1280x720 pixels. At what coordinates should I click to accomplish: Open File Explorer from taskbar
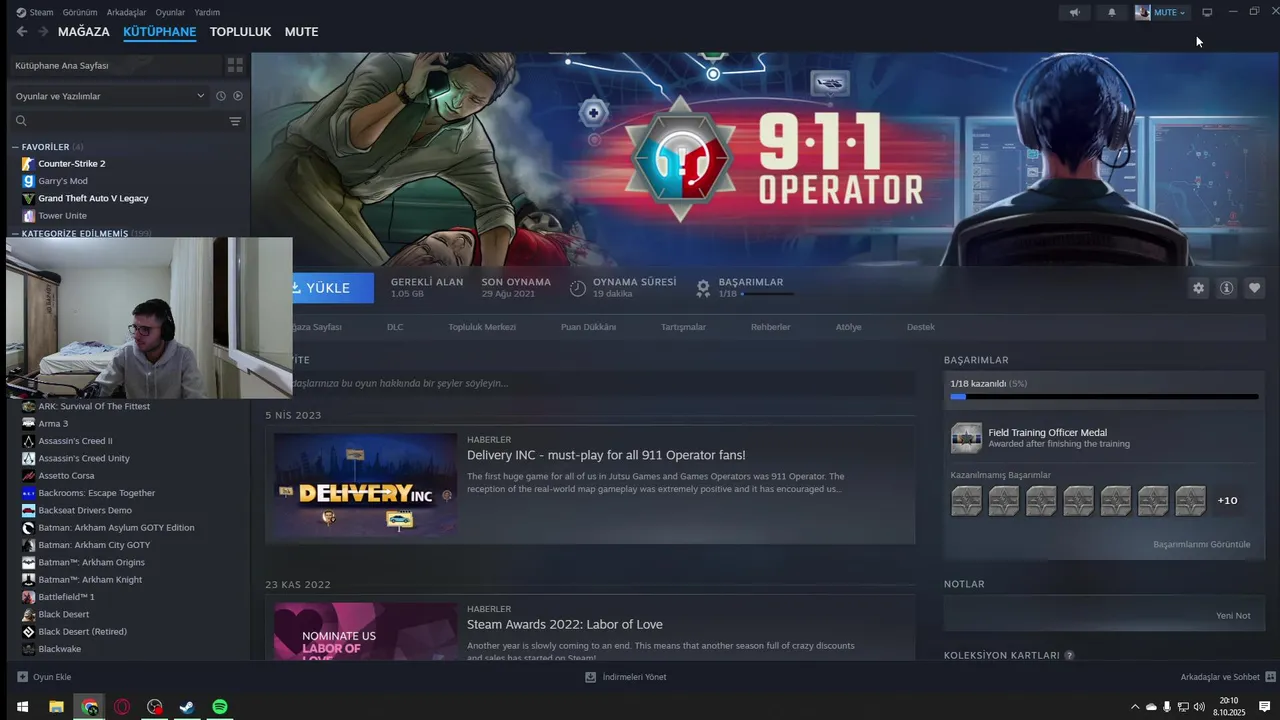coord(56,707)
